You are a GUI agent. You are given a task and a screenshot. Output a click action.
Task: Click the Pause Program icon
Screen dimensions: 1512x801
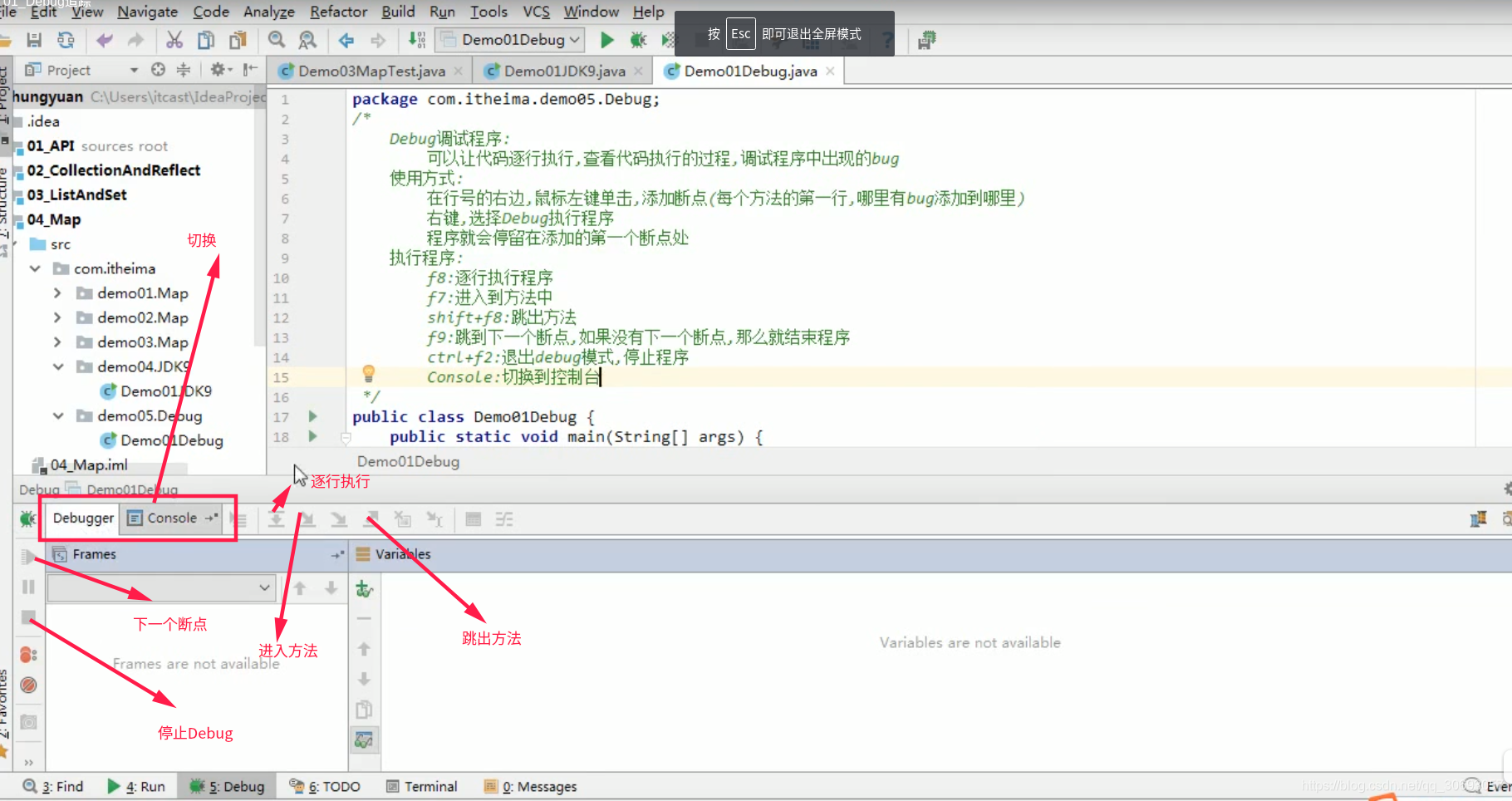tap(28, 587)
